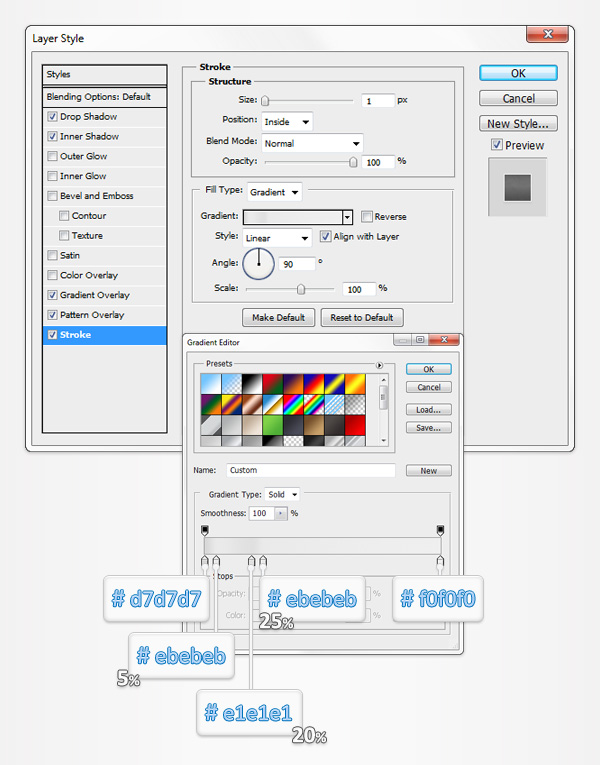Disable the Drop Shadow effect checkbox
Viewport: 600px width, 765px height.
click(53, 117)
